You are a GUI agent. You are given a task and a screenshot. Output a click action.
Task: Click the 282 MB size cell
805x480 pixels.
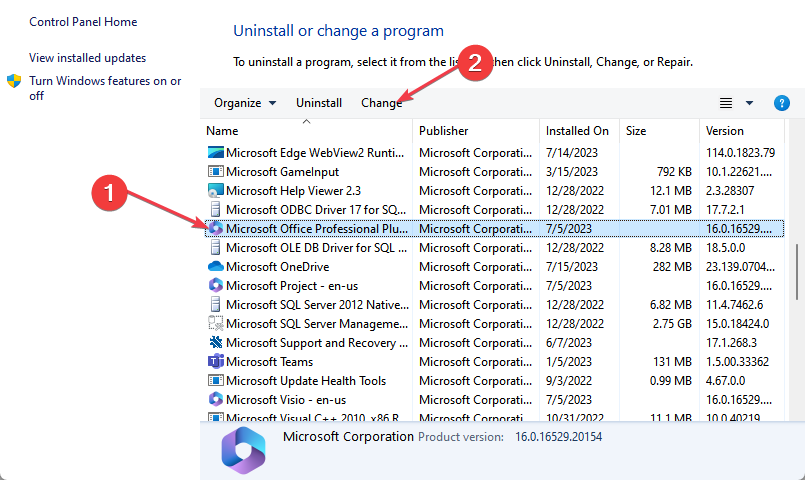coord(672,266)
